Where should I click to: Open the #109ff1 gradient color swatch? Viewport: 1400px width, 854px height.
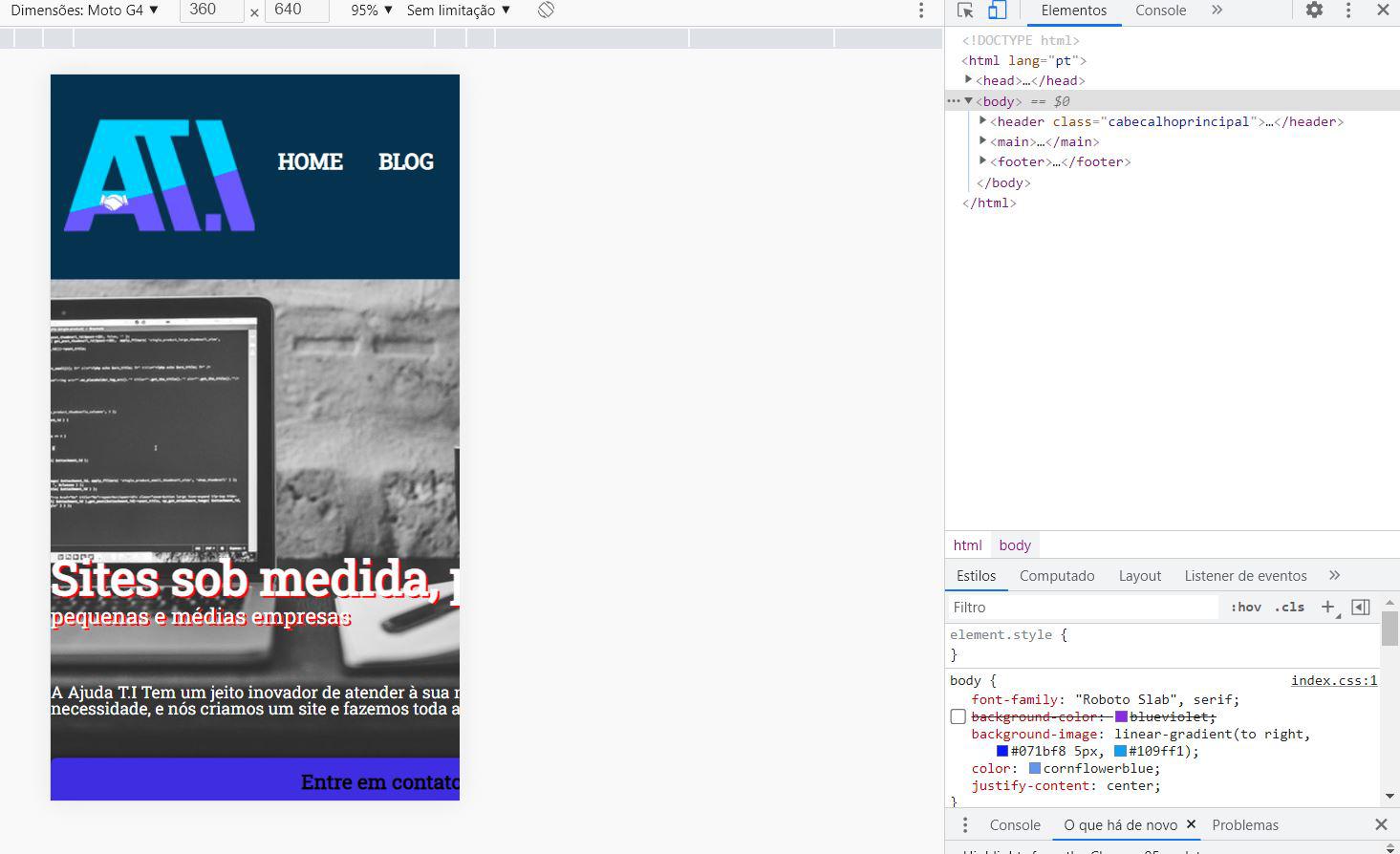tap(1120, 751)
